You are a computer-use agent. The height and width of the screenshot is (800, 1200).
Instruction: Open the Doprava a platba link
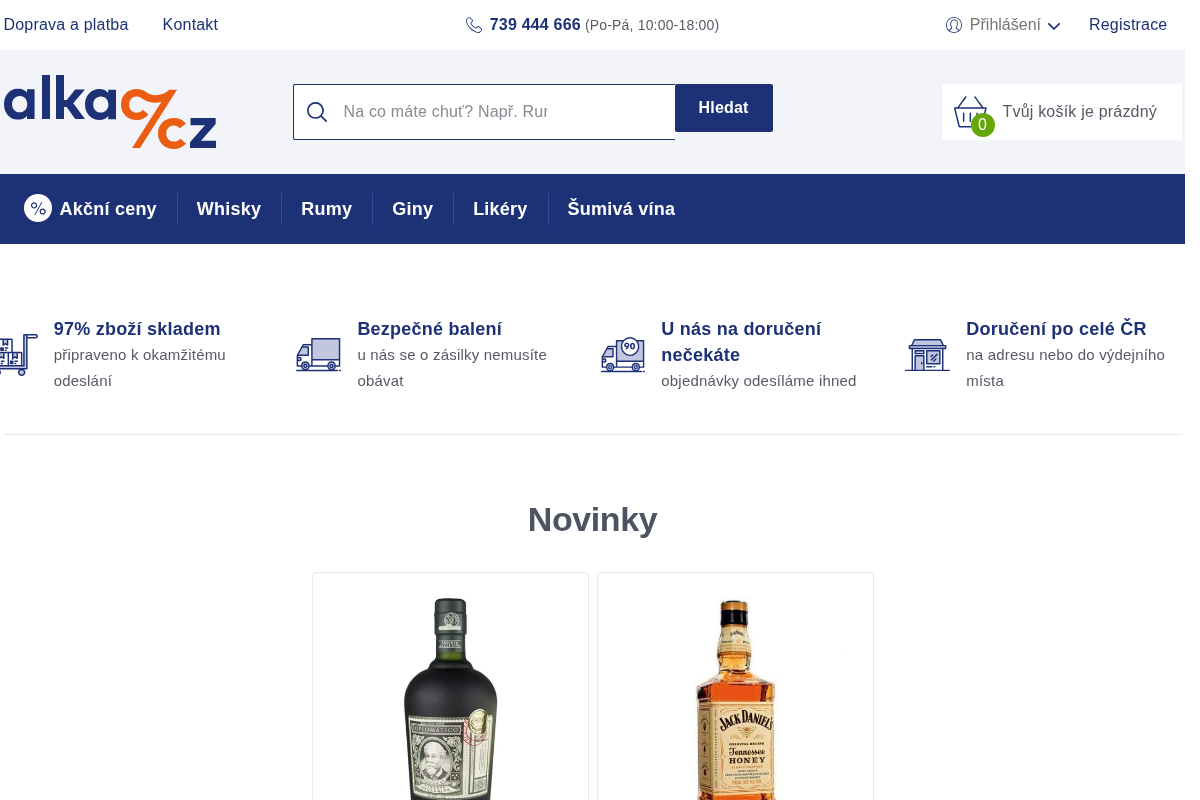[x=66, y=25]
